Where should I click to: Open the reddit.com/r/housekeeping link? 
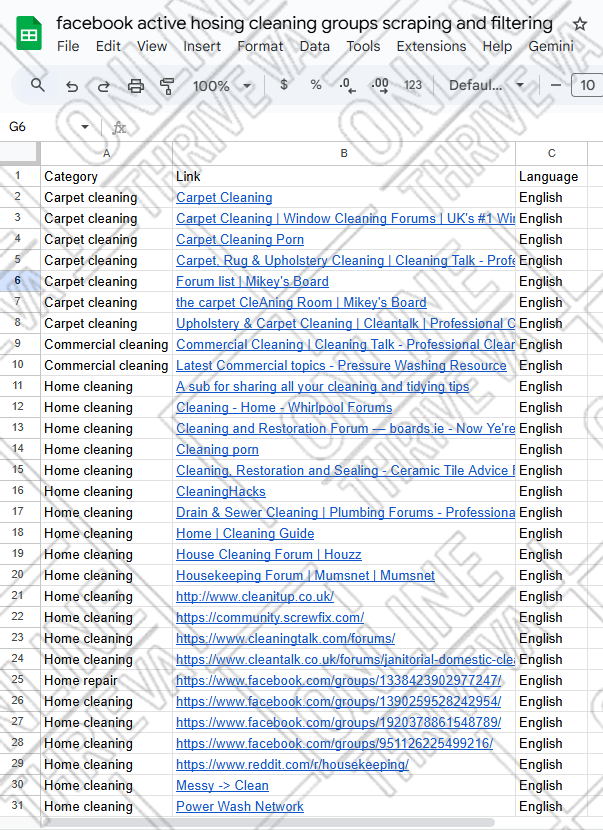pos(292,764)
